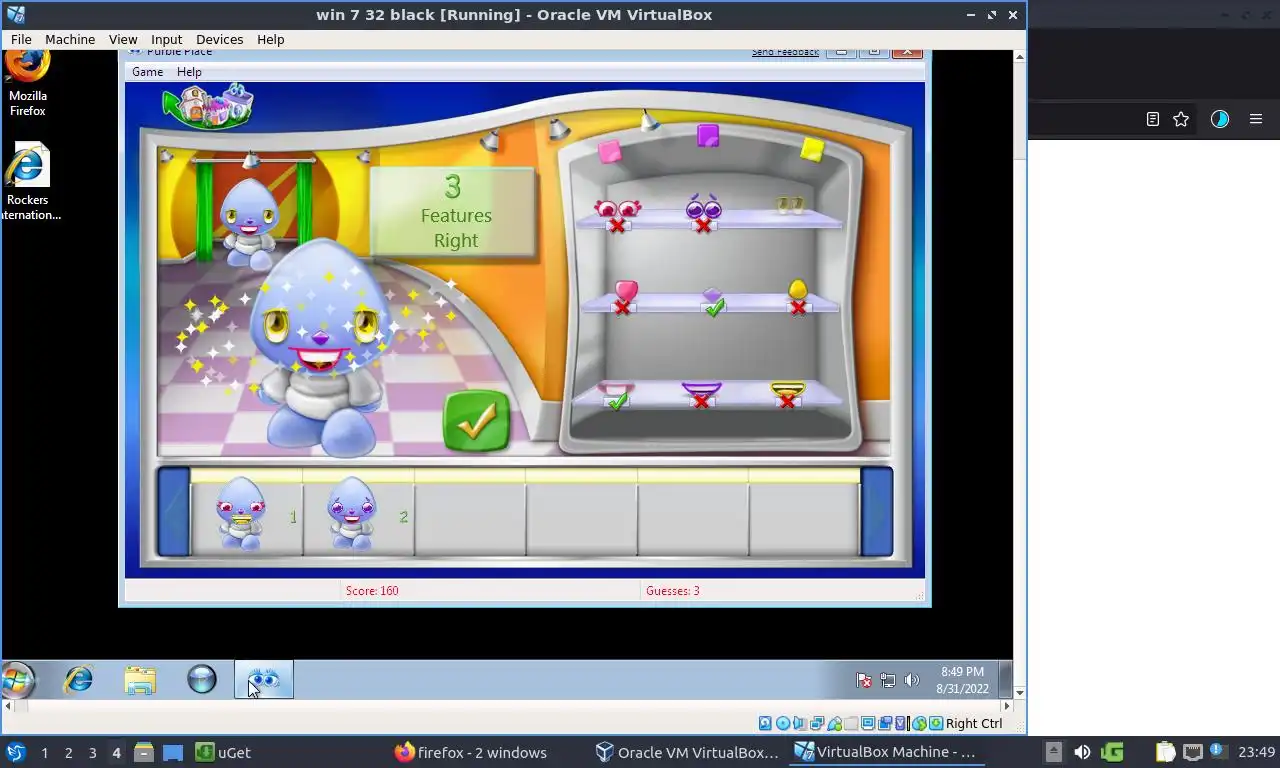Select the yellow mouth on bottom shelf
The width and height of the screenshot is (1280, 768).
788,388
